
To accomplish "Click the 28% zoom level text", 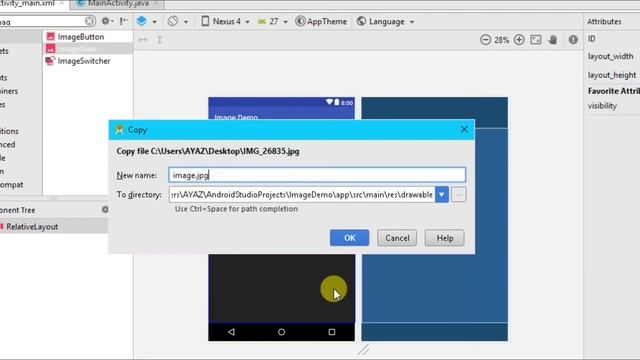I will pyautogui.click(x=502, y=40).
